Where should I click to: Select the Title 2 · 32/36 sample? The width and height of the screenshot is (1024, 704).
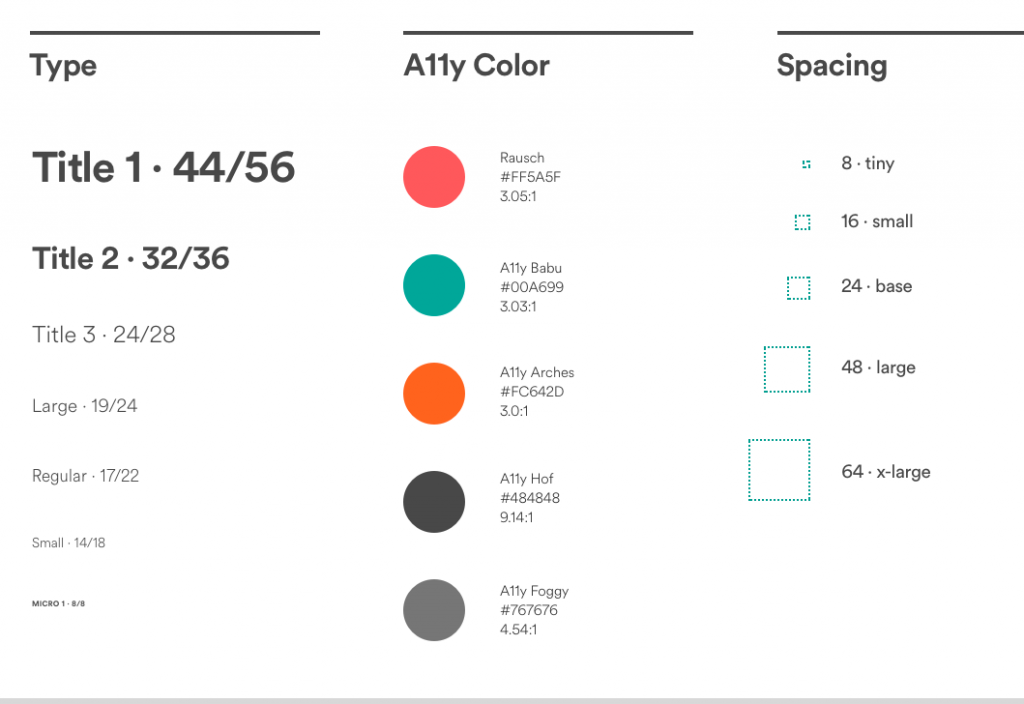tap(131, 259)
